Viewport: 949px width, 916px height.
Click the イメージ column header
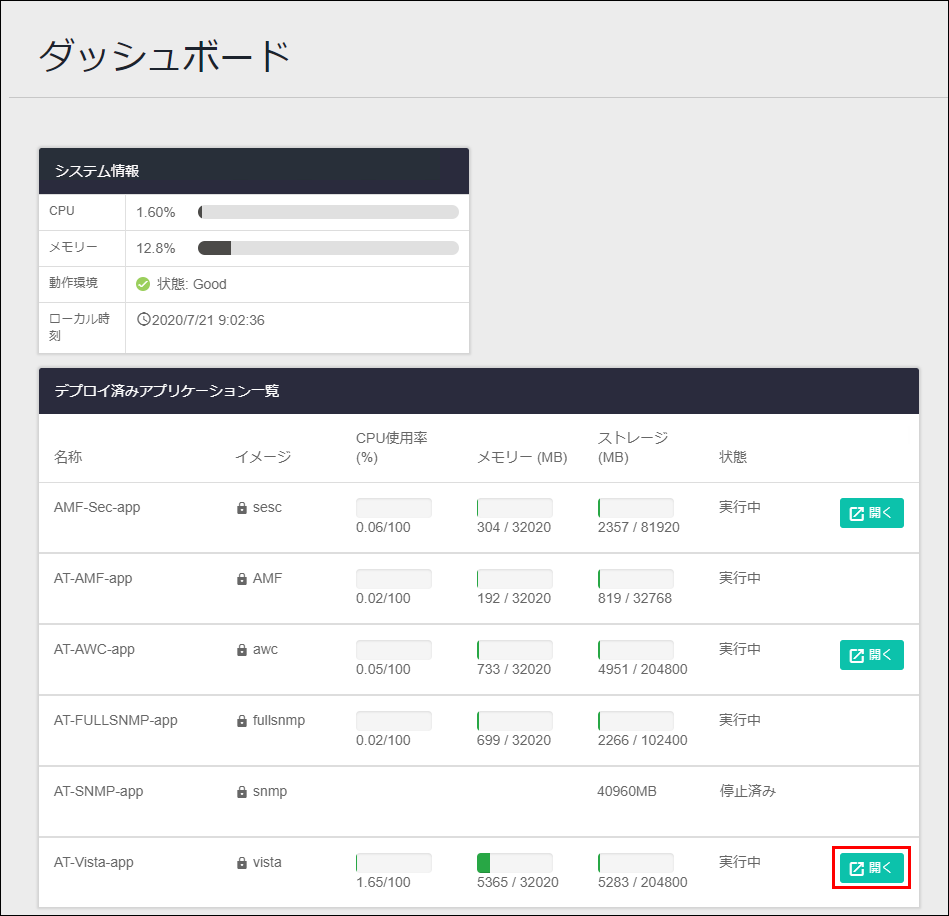pos(263,456)
